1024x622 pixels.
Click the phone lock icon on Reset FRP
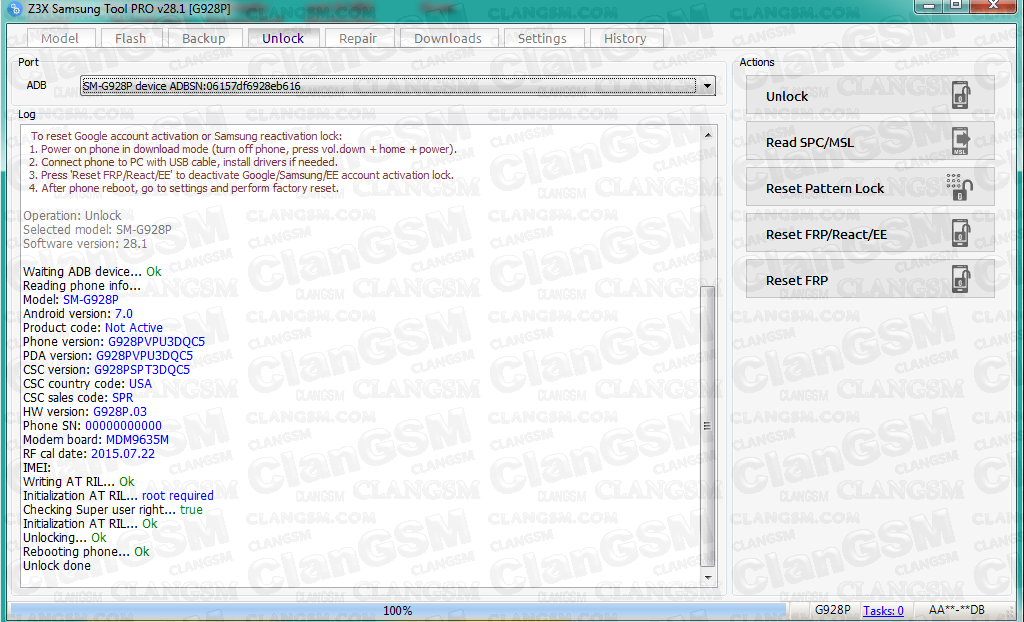click(960, 279)
